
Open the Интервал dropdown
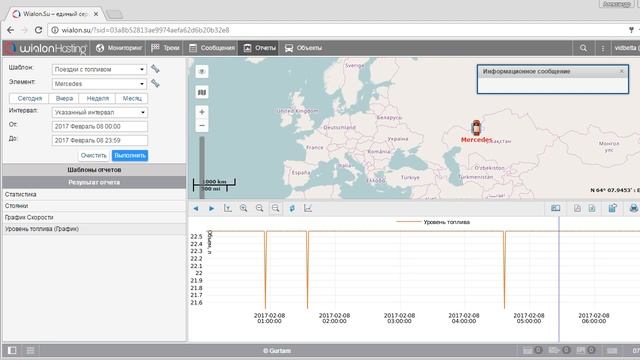(99, 112)
